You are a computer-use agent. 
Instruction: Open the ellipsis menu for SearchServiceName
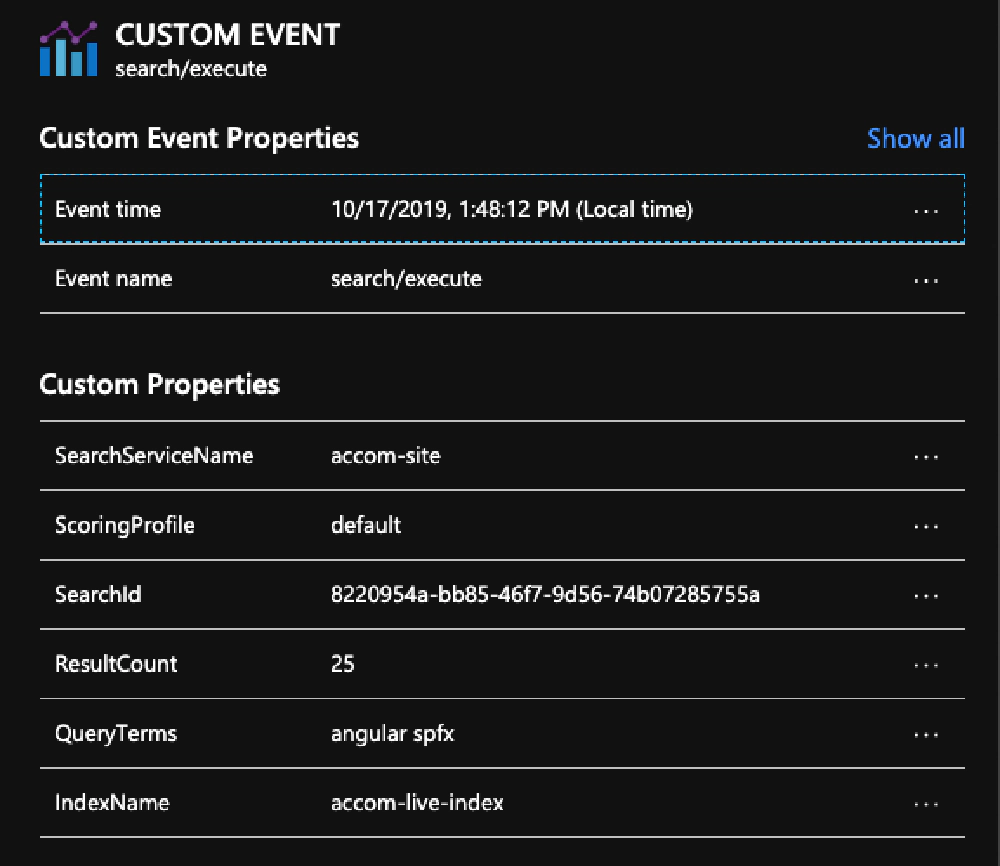coord(926,455)
